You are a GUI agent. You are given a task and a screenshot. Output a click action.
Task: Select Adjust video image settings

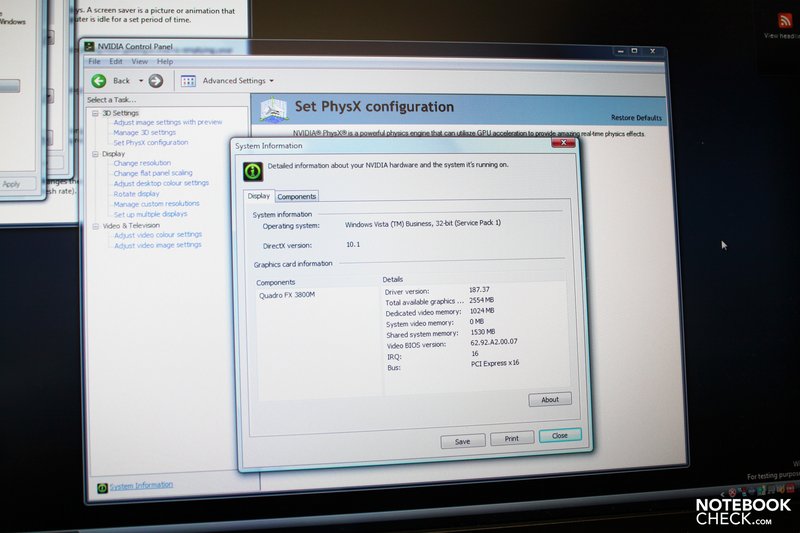pyautogui.click(x=158, y=245)
